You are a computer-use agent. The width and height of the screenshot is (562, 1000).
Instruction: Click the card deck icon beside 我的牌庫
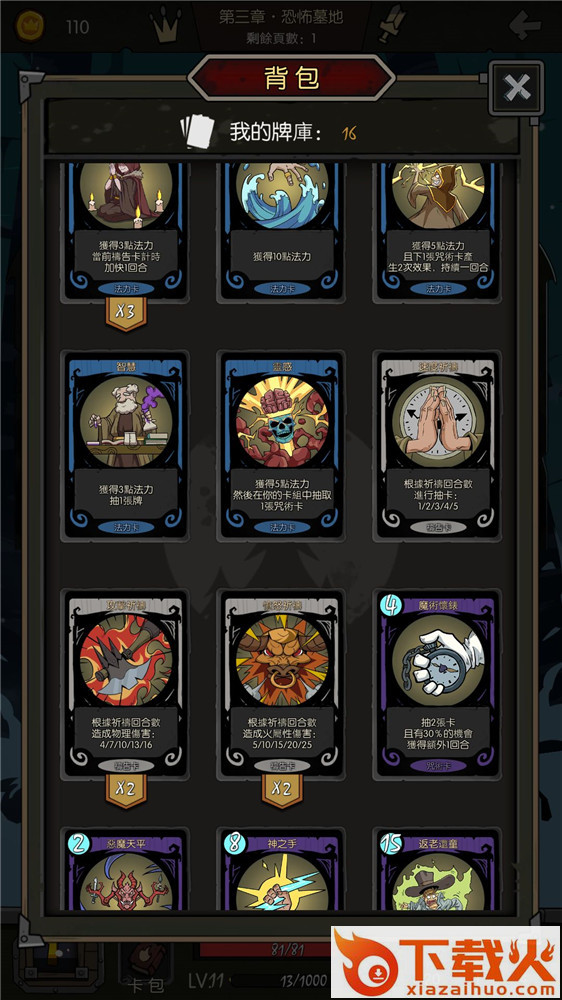tap(196, 131)
